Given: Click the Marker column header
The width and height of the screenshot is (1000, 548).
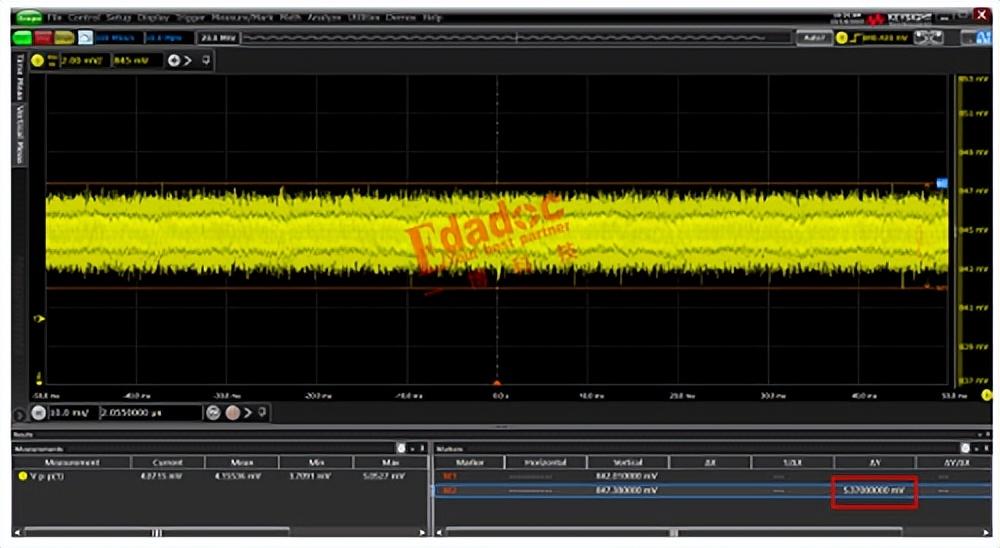Looking at the screenshot, I should (470, 463).
